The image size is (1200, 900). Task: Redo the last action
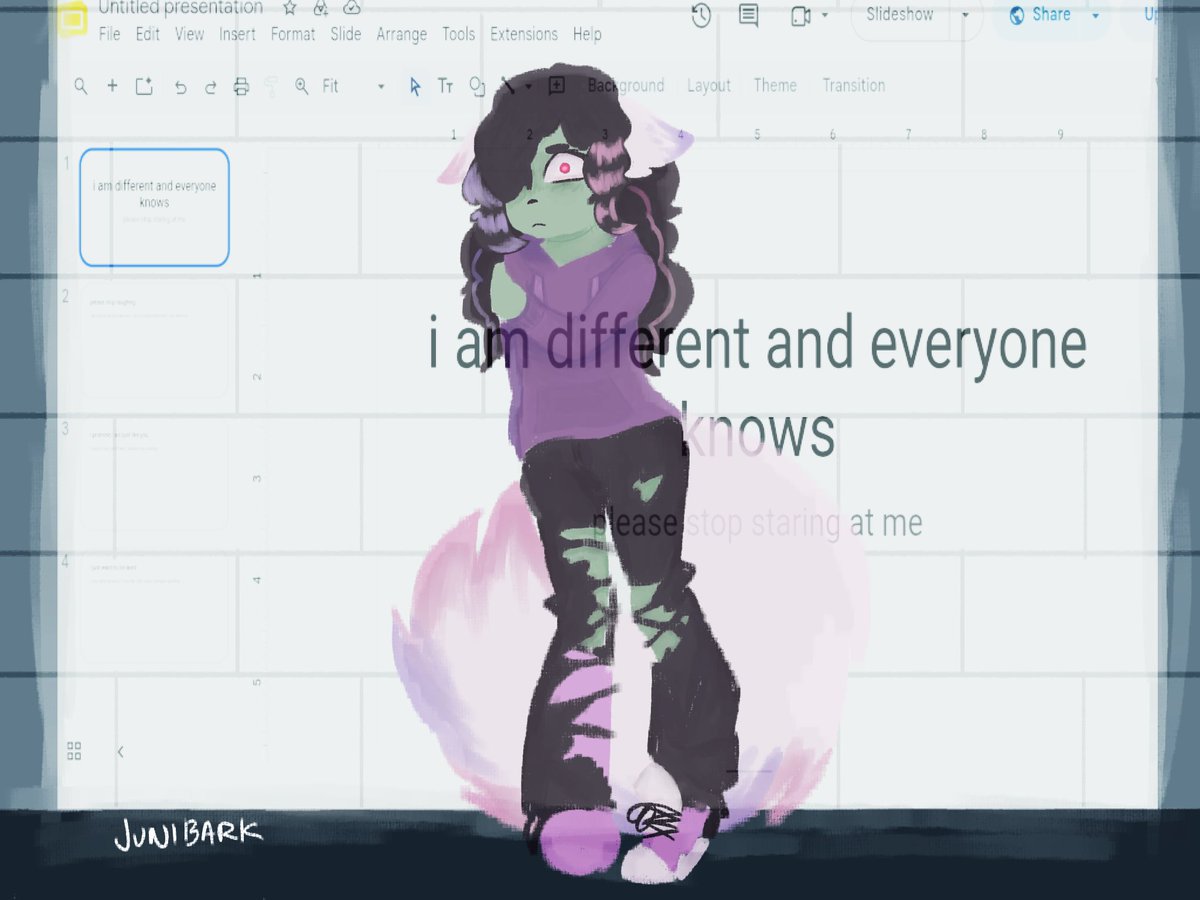pos(210,87)
